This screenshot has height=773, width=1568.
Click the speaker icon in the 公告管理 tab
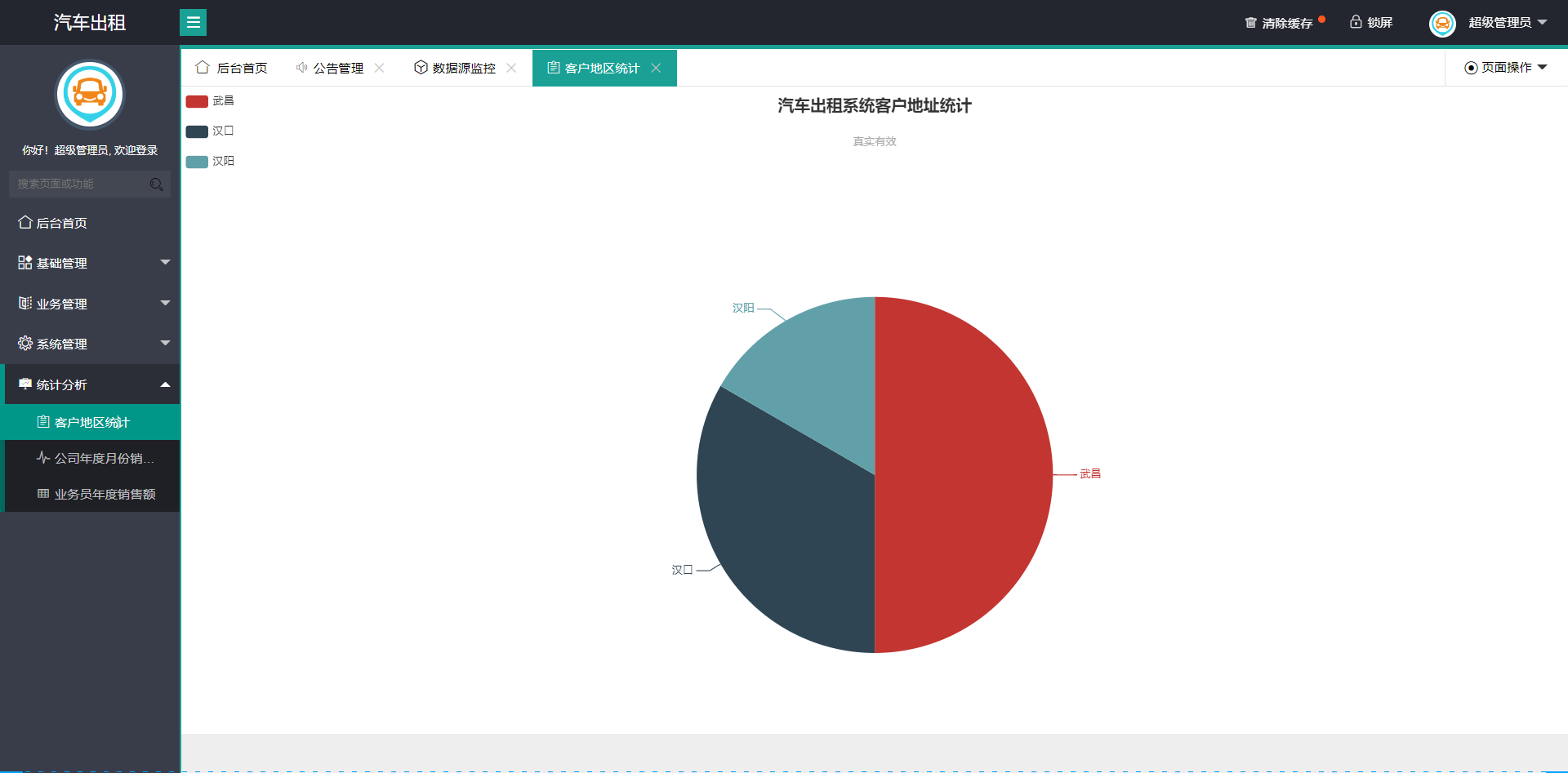pyautogui.click(x=301, y=67)
